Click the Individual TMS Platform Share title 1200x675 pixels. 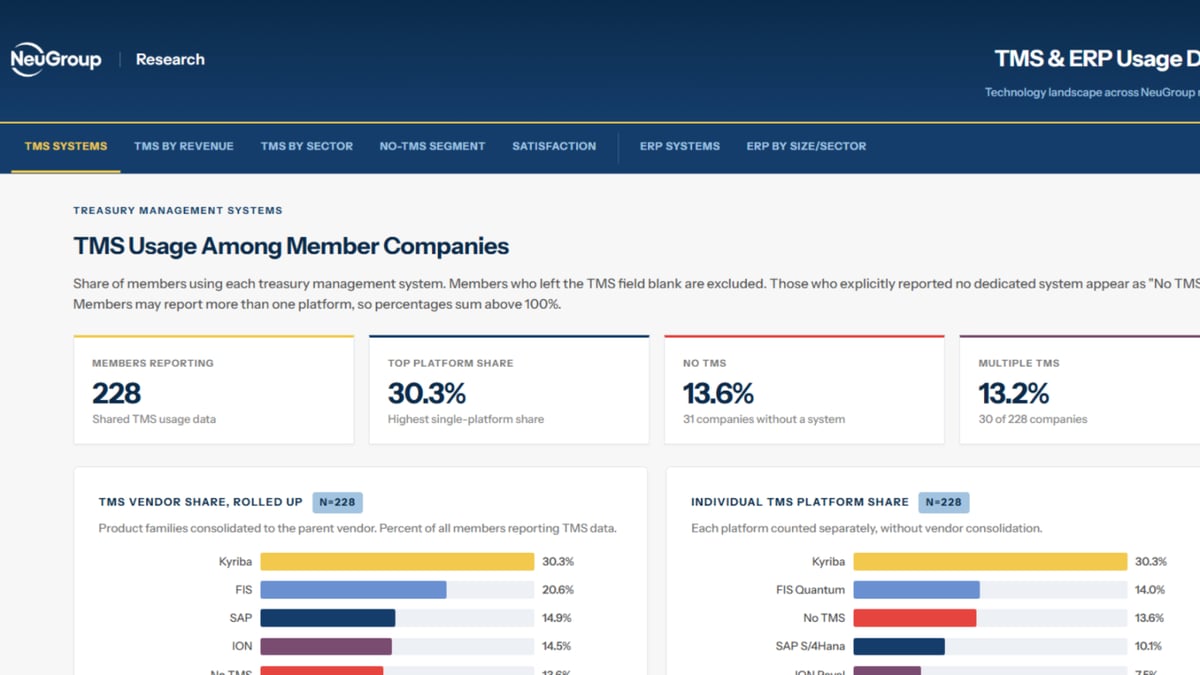800,502
